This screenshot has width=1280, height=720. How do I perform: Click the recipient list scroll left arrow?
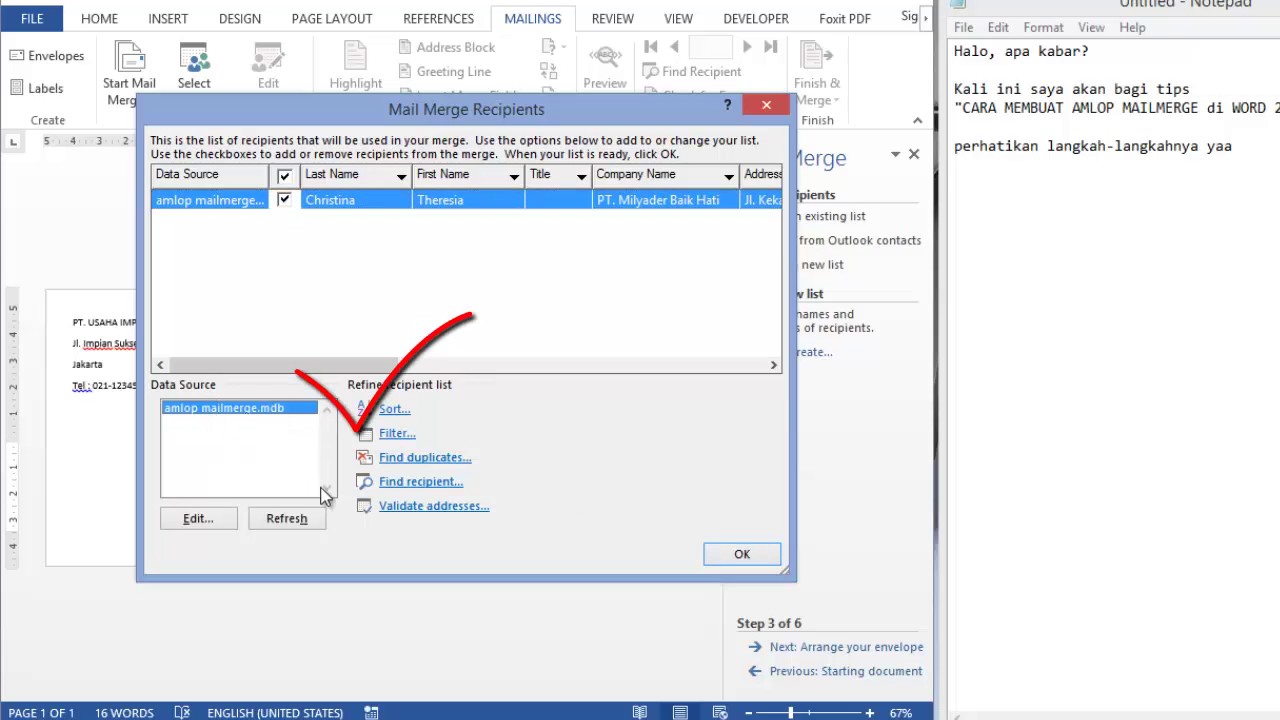pyautogui.click(x=160, y=365)
